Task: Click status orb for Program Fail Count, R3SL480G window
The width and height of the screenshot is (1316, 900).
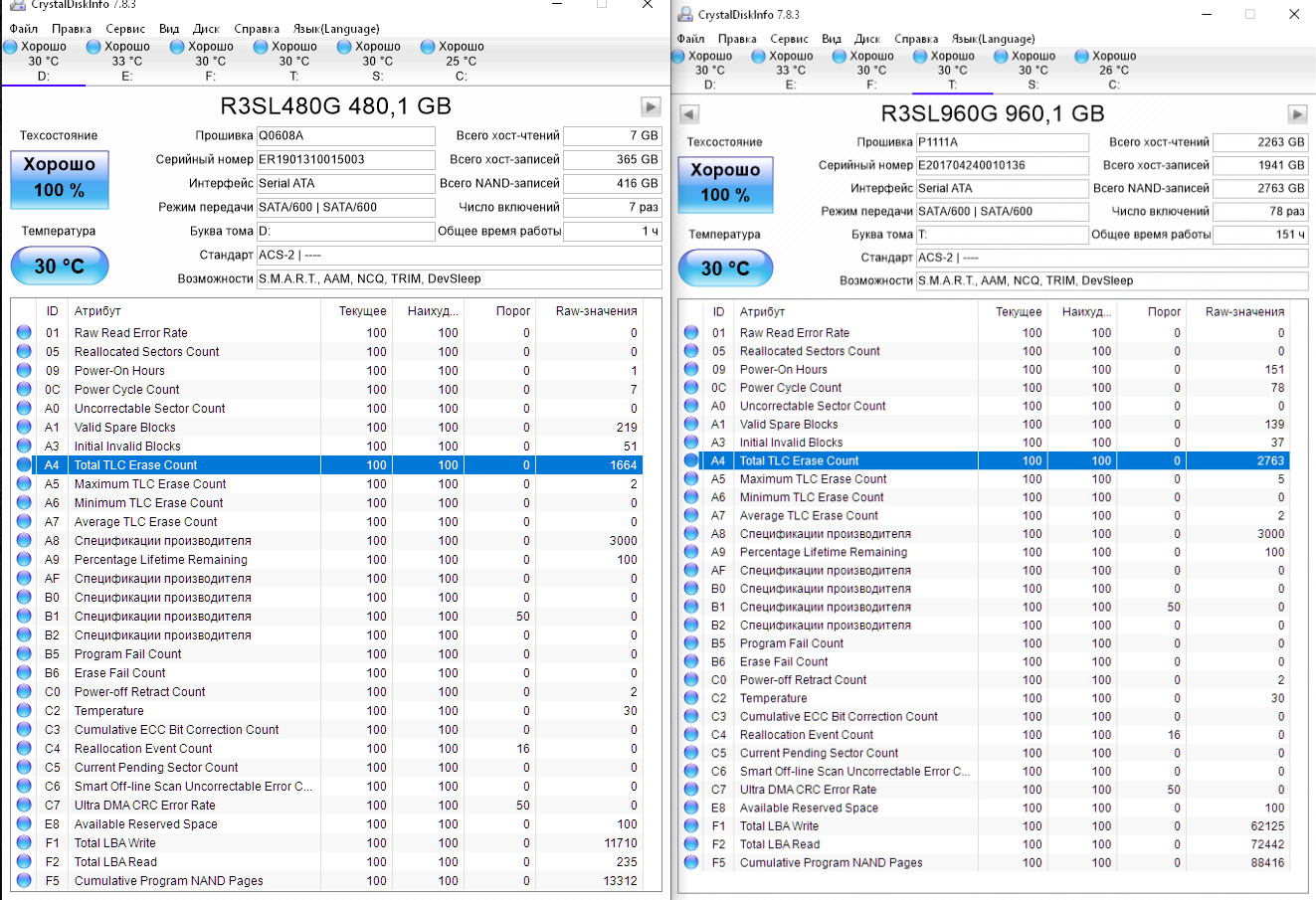Action: point(24,654)
